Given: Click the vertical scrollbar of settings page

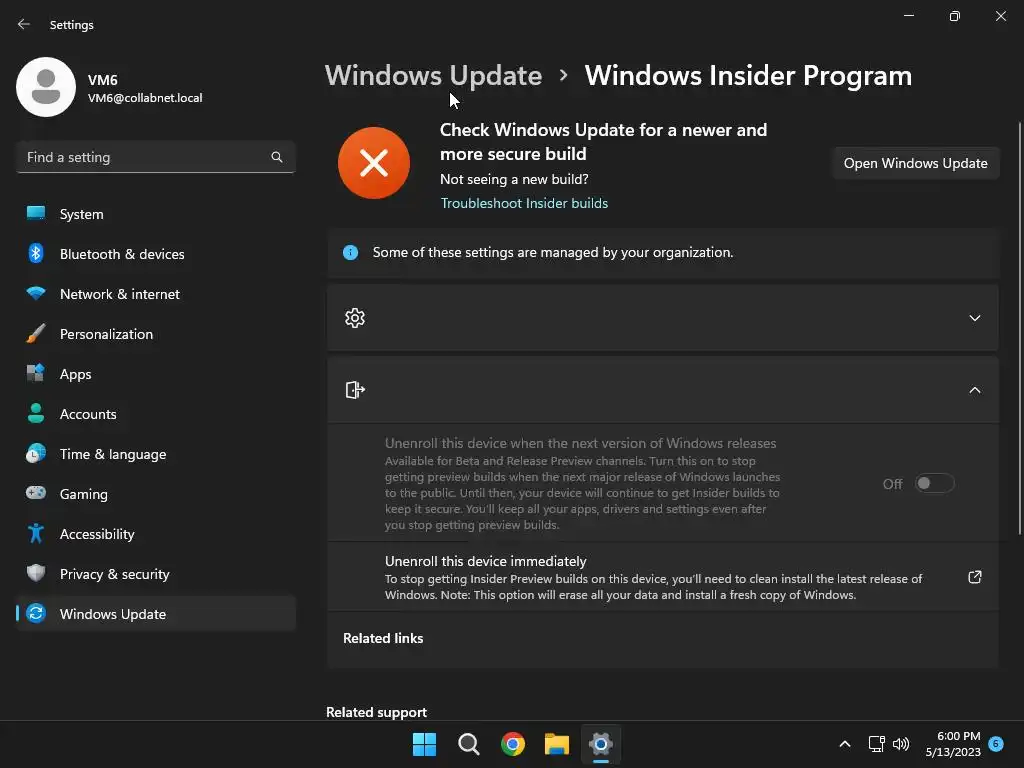Looking at the screenshot, I should point(1019,328).
